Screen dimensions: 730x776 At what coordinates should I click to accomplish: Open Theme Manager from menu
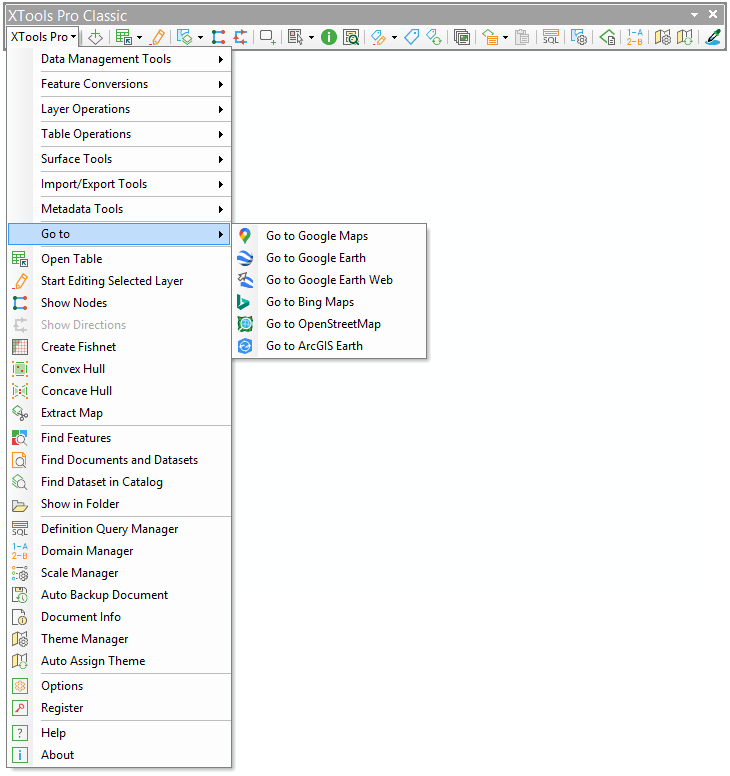pos(119,639)
